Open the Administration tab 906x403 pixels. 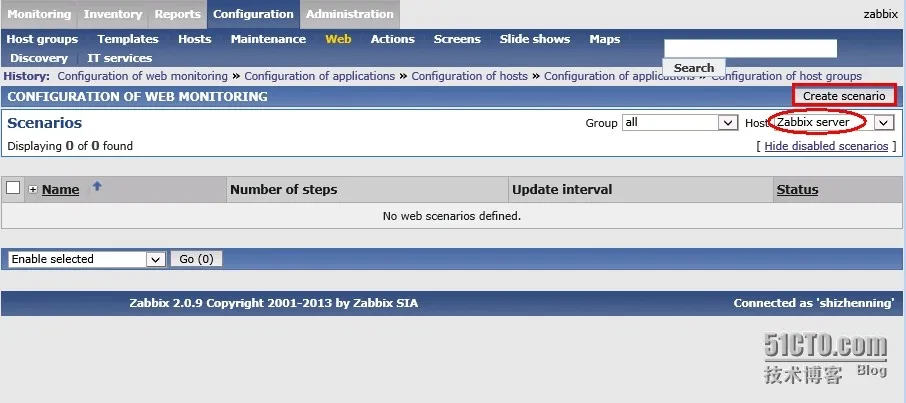coord(349,14)
